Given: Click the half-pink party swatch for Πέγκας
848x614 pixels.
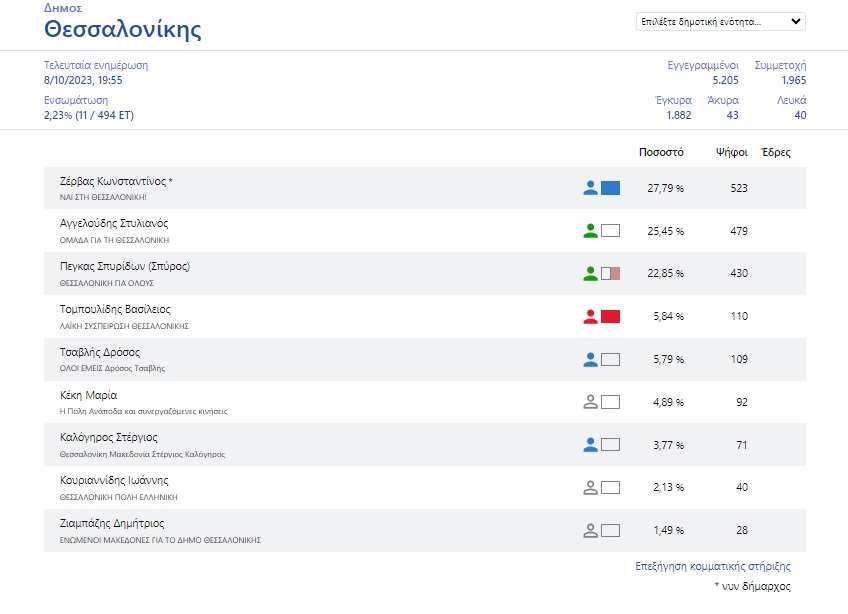Looking at the screenshot, I should click(611, 273).
